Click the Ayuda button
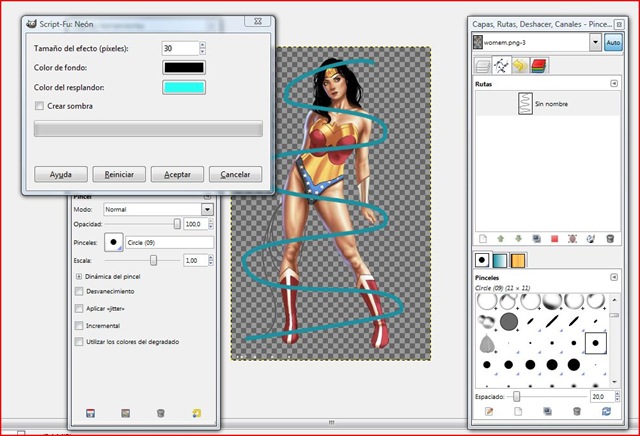640x436 pixels. point(61,174)
